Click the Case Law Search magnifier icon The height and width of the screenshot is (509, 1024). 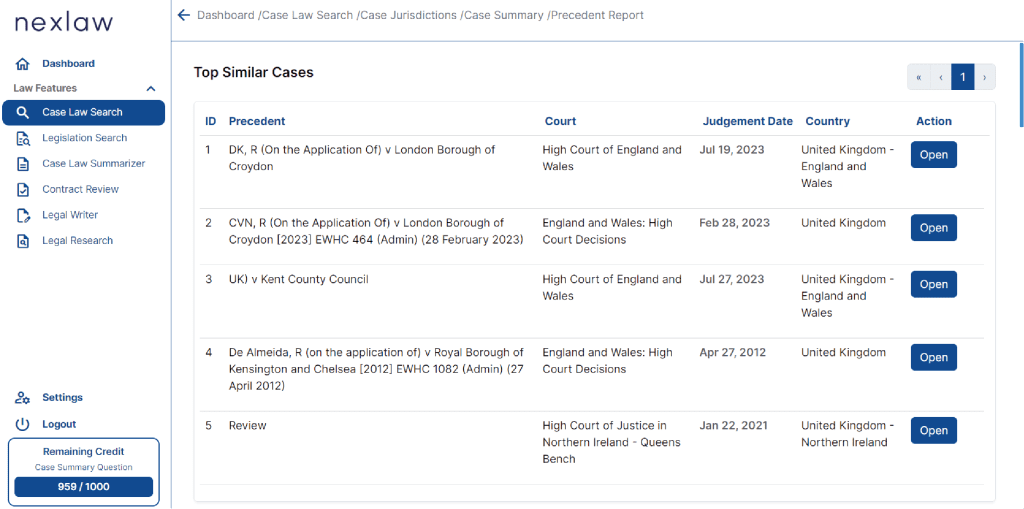[23, 112]
